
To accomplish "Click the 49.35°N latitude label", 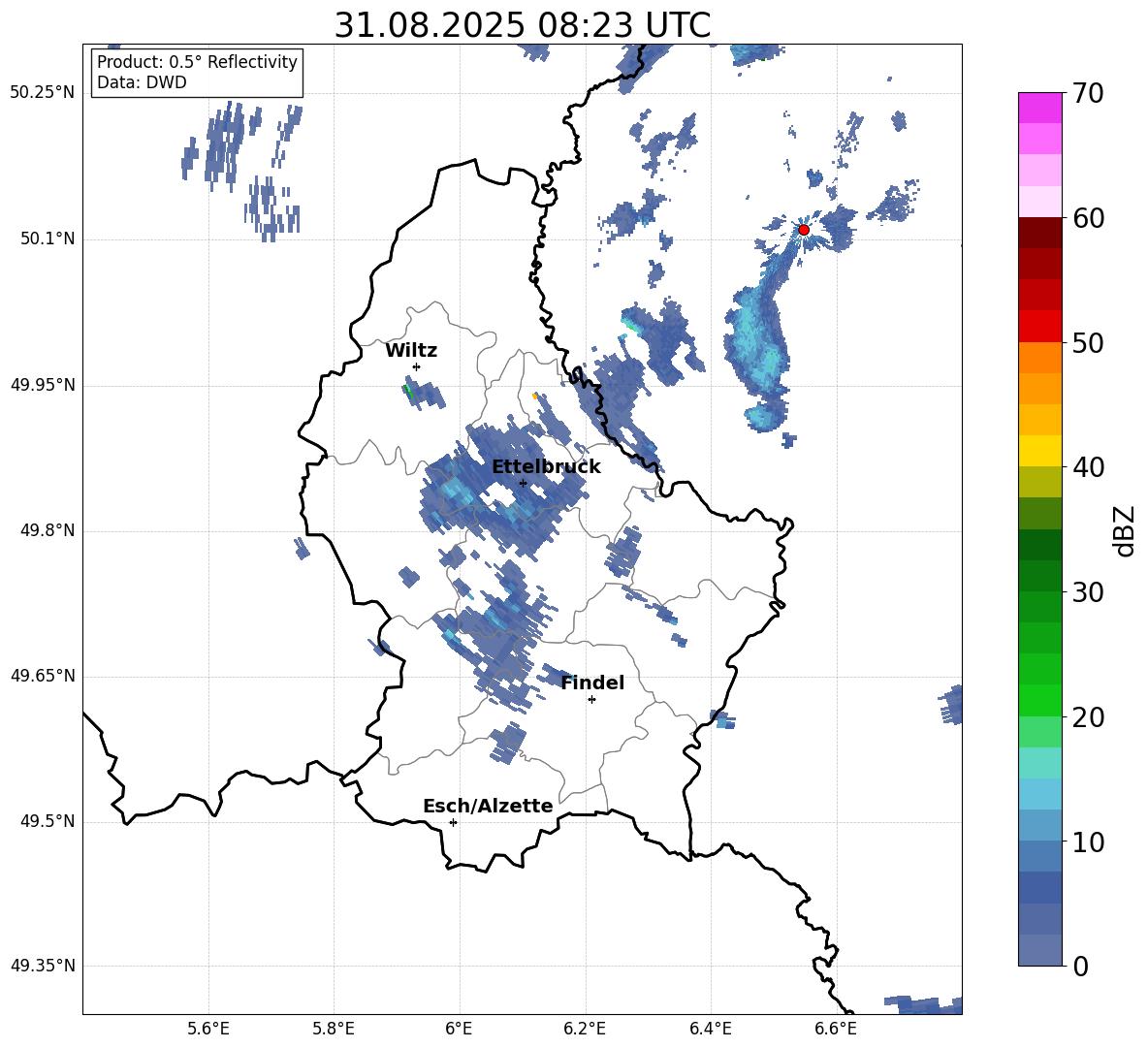I will (x=43, y=966).
